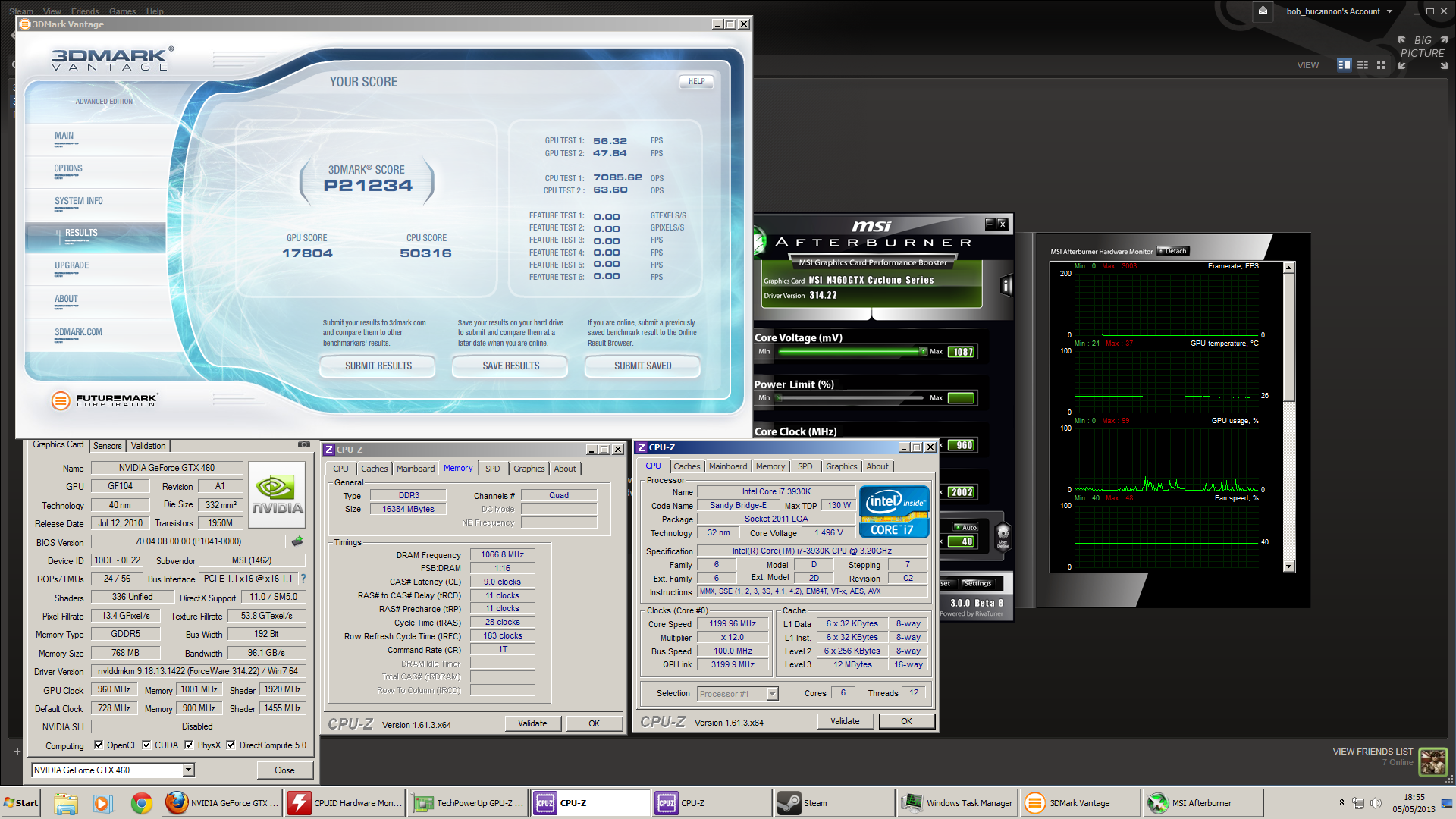Switch Steam library to list view icon
1456x819 pixels.
[x=1363, y=65]
